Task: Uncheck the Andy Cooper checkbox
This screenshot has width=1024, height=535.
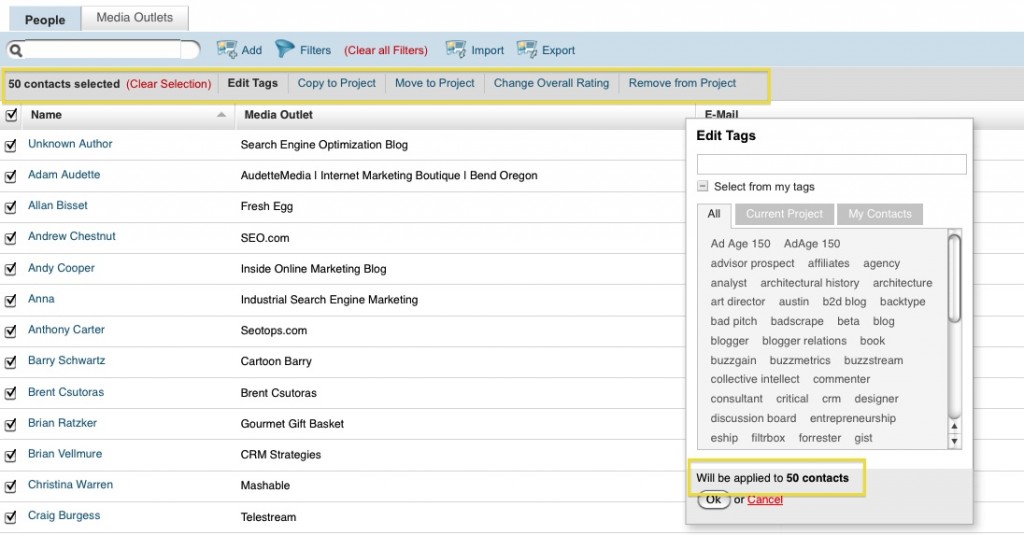Action: pyautogui.click(x=10, y=269)
